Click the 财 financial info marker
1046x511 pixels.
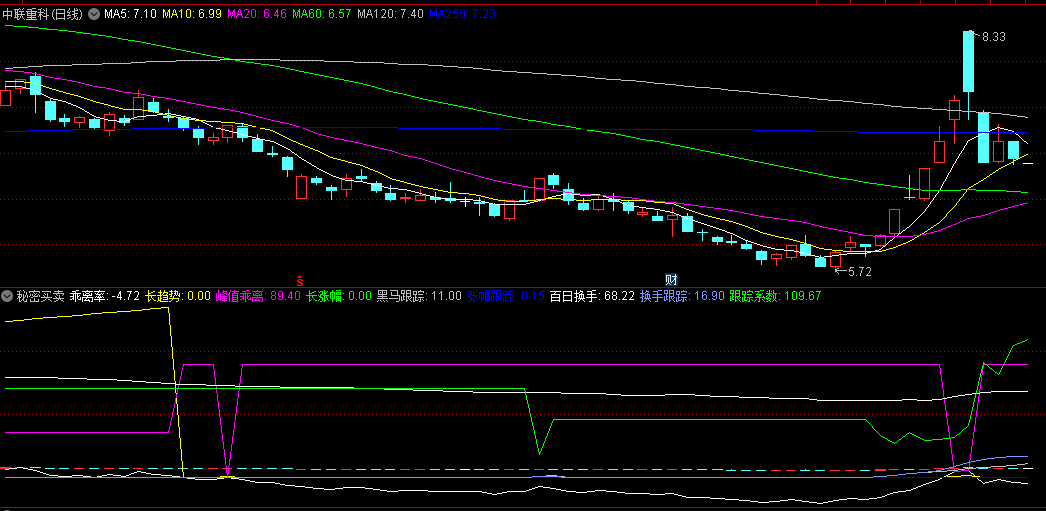coord(671,279)
